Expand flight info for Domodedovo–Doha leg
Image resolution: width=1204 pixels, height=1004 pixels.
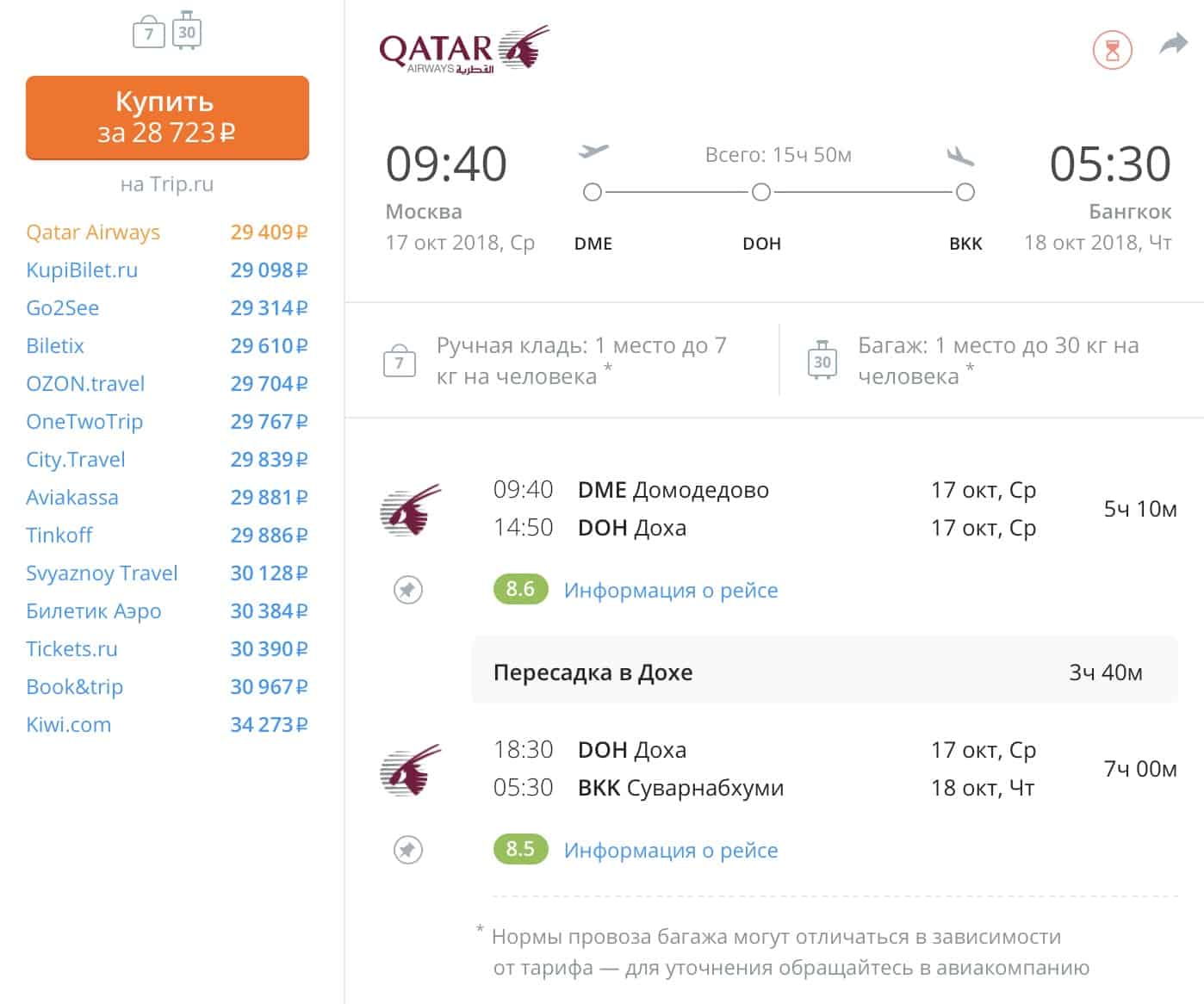pyautogui.click(x=670, y=591)
